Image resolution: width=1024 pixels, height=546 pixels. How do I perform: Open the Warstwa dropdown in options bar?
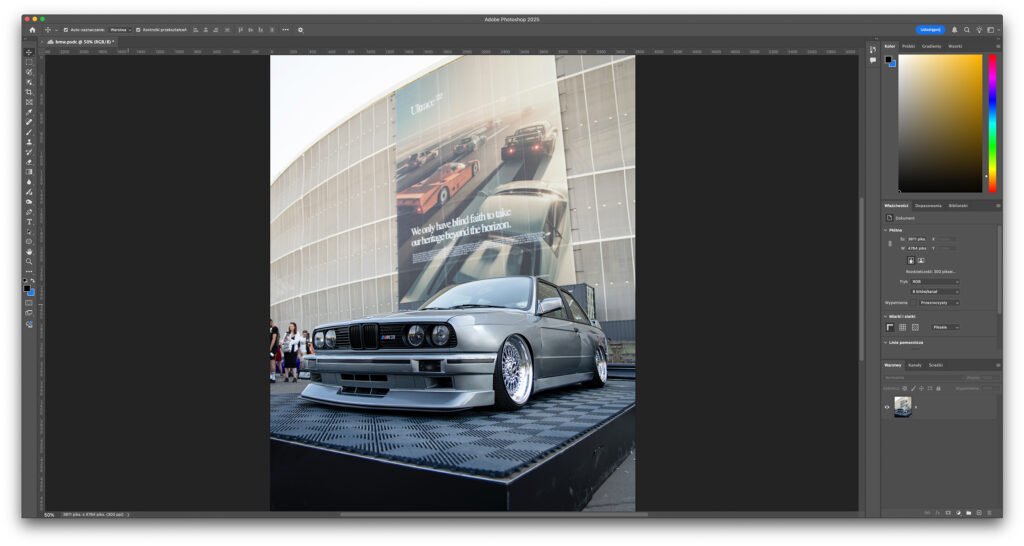[120, 30]
